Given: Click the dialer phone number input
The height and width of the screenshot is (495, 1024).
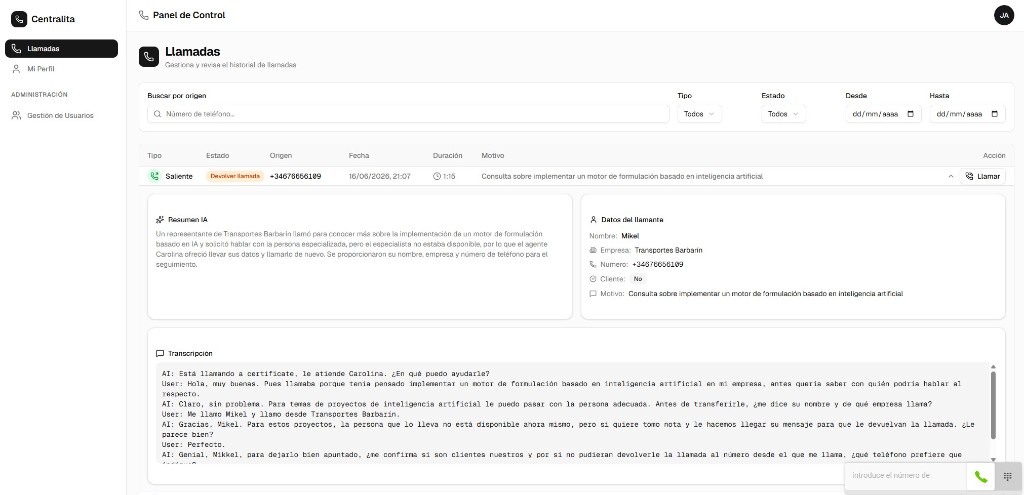Looking at the screenshot, I should point(905,476).
